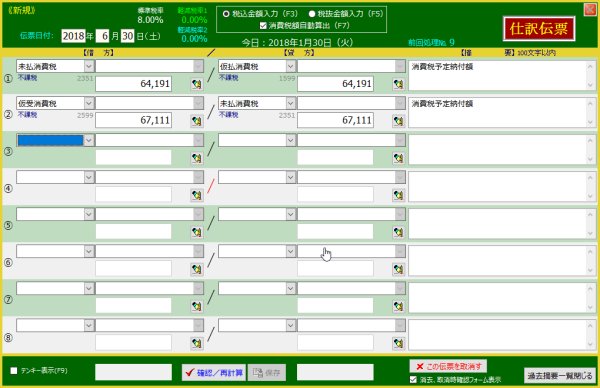Open calculator icon for row 1 credit amount
600x388 pixels.
pos(398,84)
